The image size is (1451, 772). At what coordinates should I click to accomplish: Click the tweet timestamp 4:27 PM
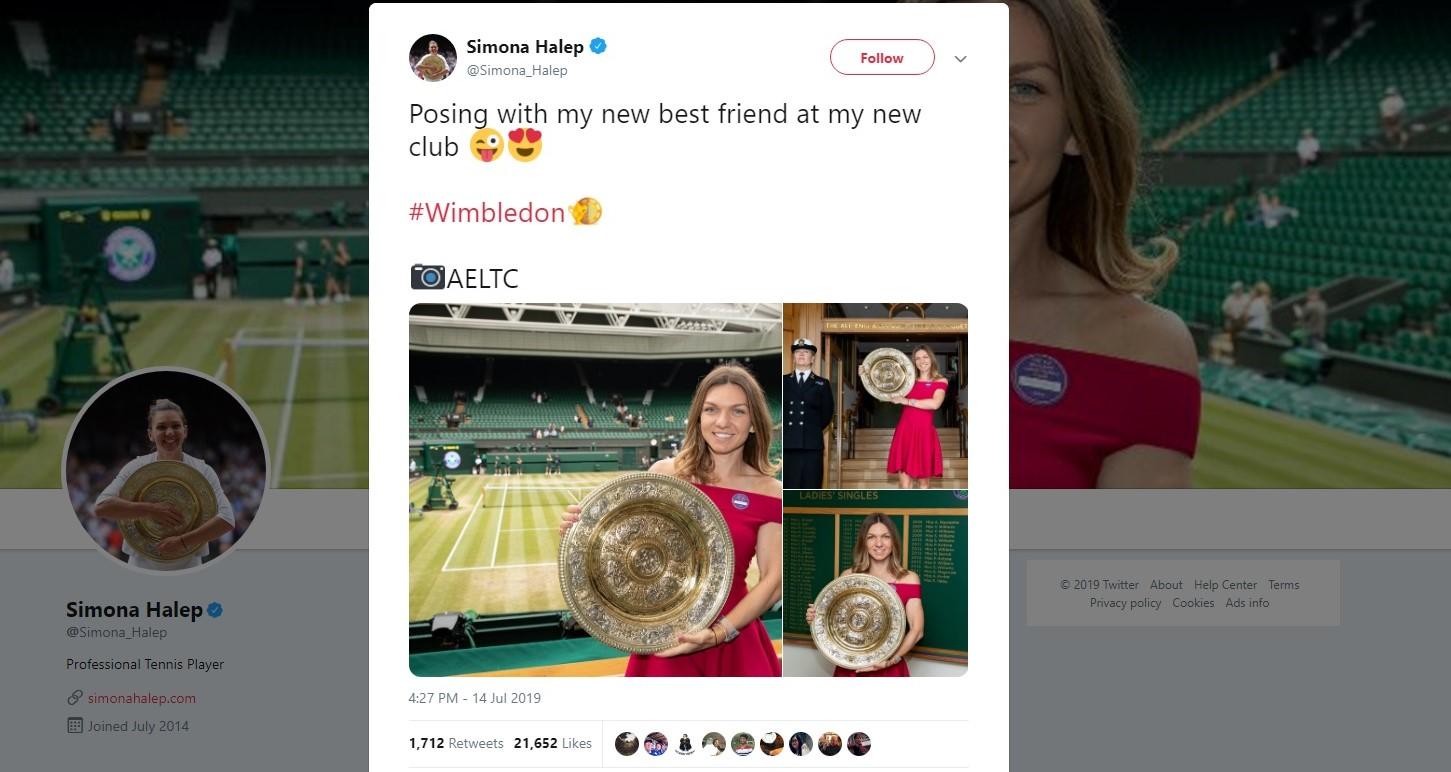(474, 698)
